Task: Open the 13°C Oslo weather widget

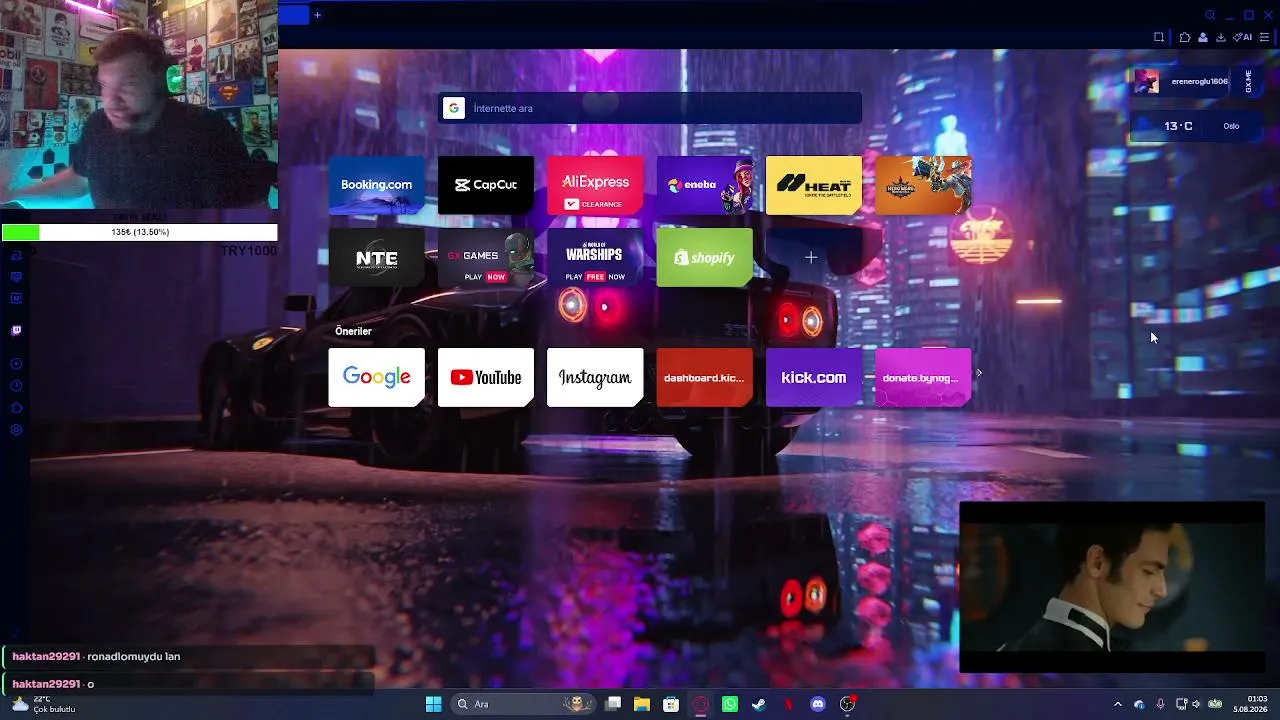Action: coord(1198,126)
